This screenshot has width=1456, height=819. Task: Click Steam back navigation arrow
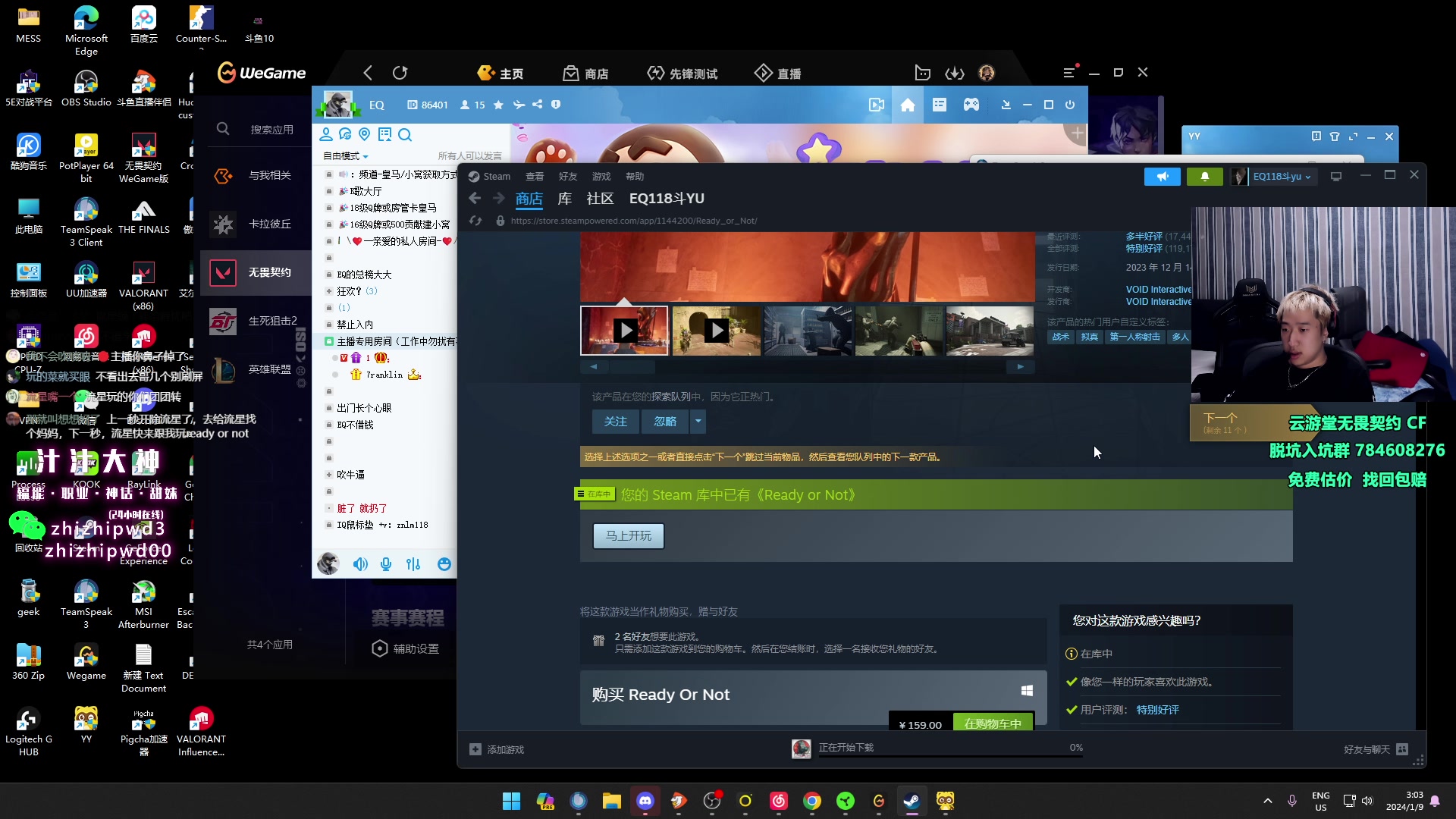(x=475, y=198)
